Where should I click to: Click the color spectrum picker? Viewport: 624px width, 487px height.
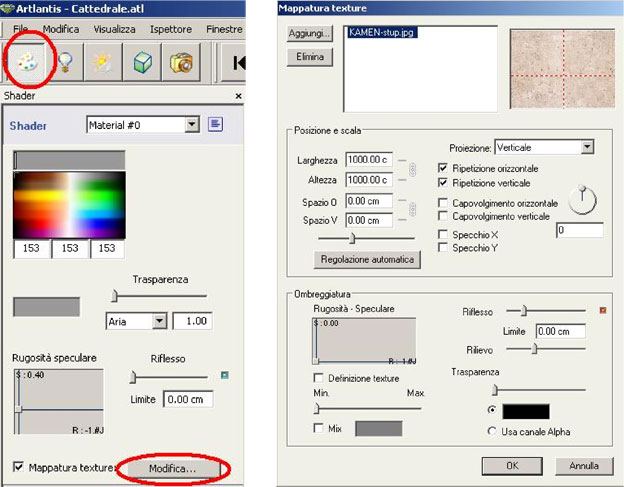(69, 204)
